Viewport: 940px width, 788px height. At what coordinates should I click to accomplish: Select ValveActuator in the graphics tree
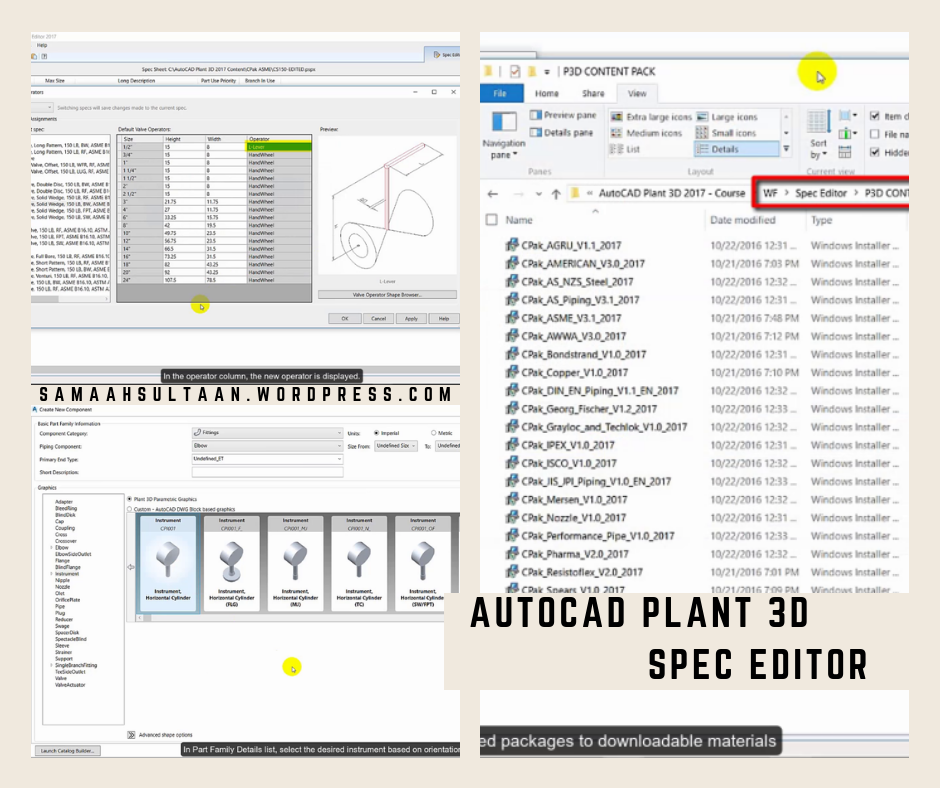[70, 685]
